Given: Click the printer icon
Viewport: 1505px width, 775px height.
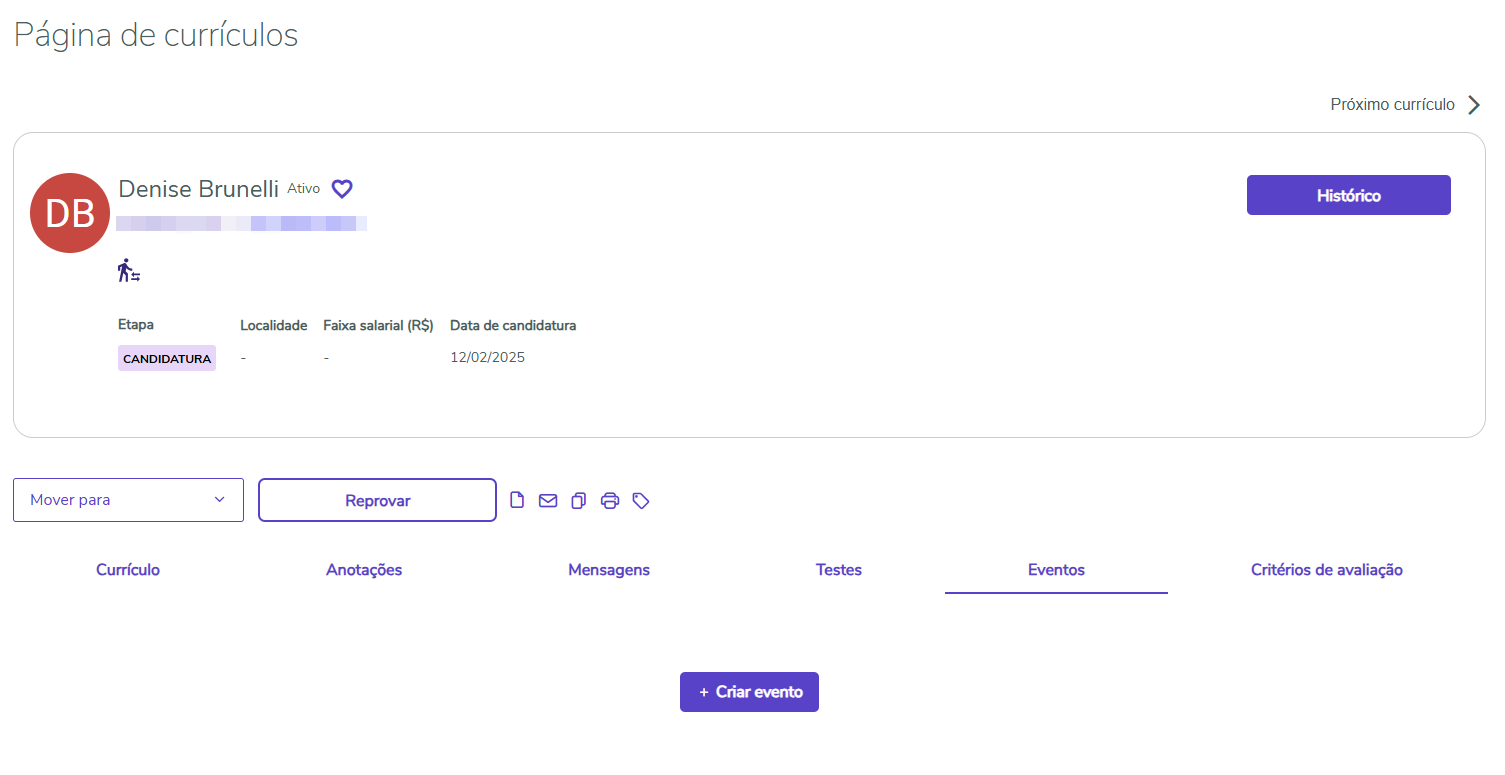Looking at the screenshot, I should pyautogui.click(x=610, y=500).
